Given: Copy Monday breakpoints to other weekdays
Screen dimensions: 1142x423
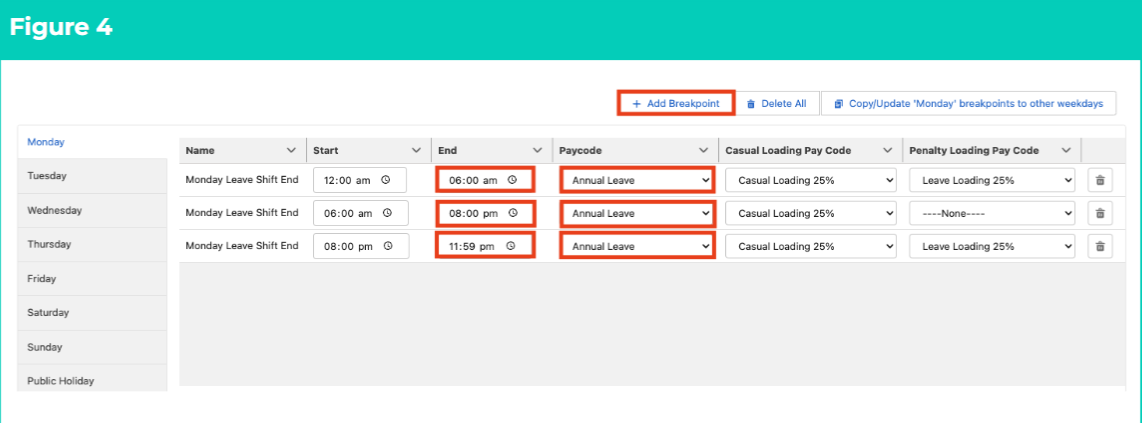Looking at the screenshot, I should coord(969,103).
